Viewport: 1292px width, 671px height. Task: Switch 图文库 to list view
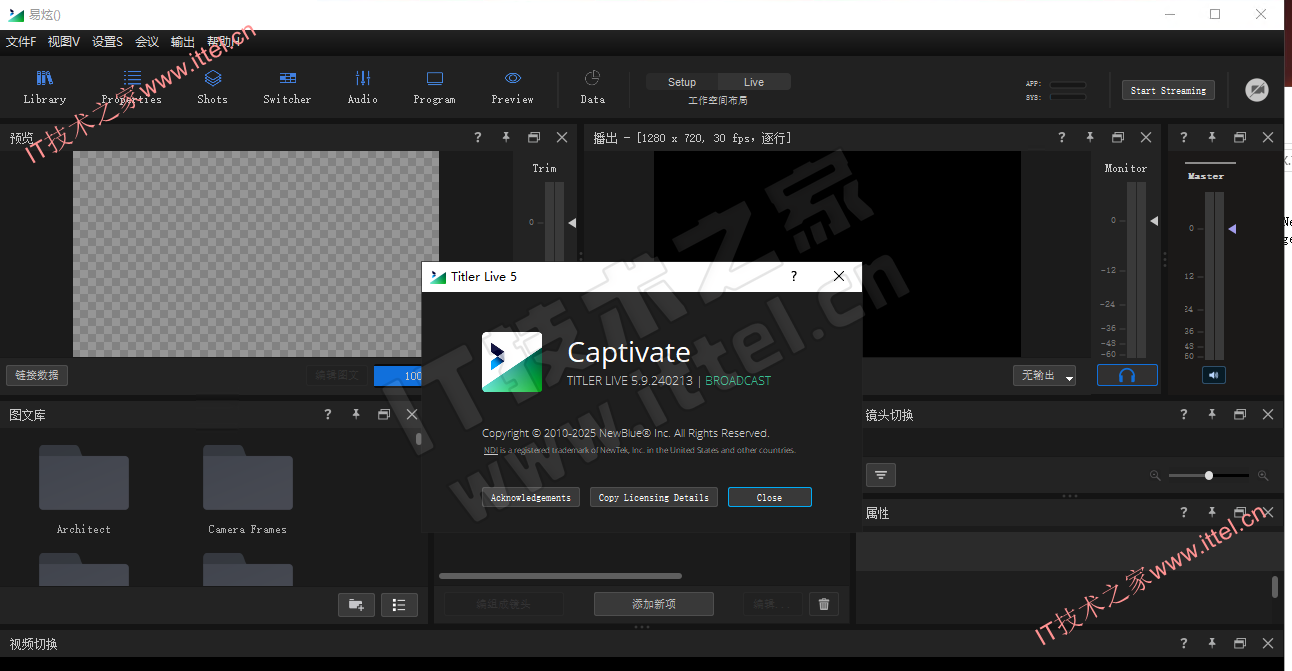(x=399, y=604)
